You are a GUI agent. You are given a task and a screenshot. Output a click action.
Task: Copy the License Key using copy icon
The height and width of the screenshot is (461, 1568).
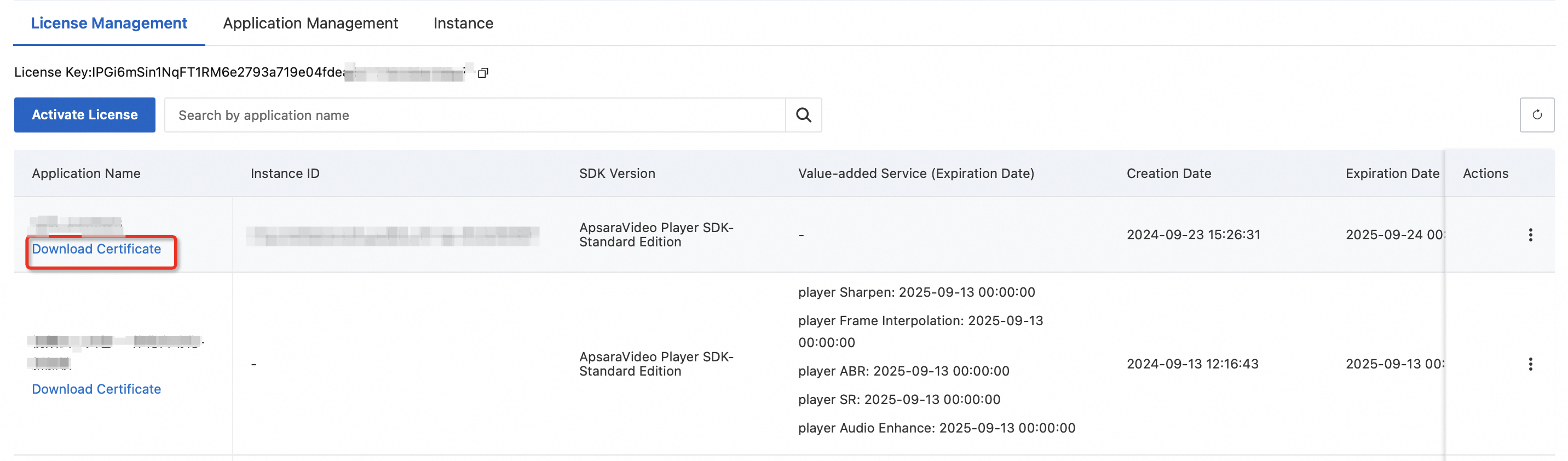pyautogui.click(x=483, y=72)
